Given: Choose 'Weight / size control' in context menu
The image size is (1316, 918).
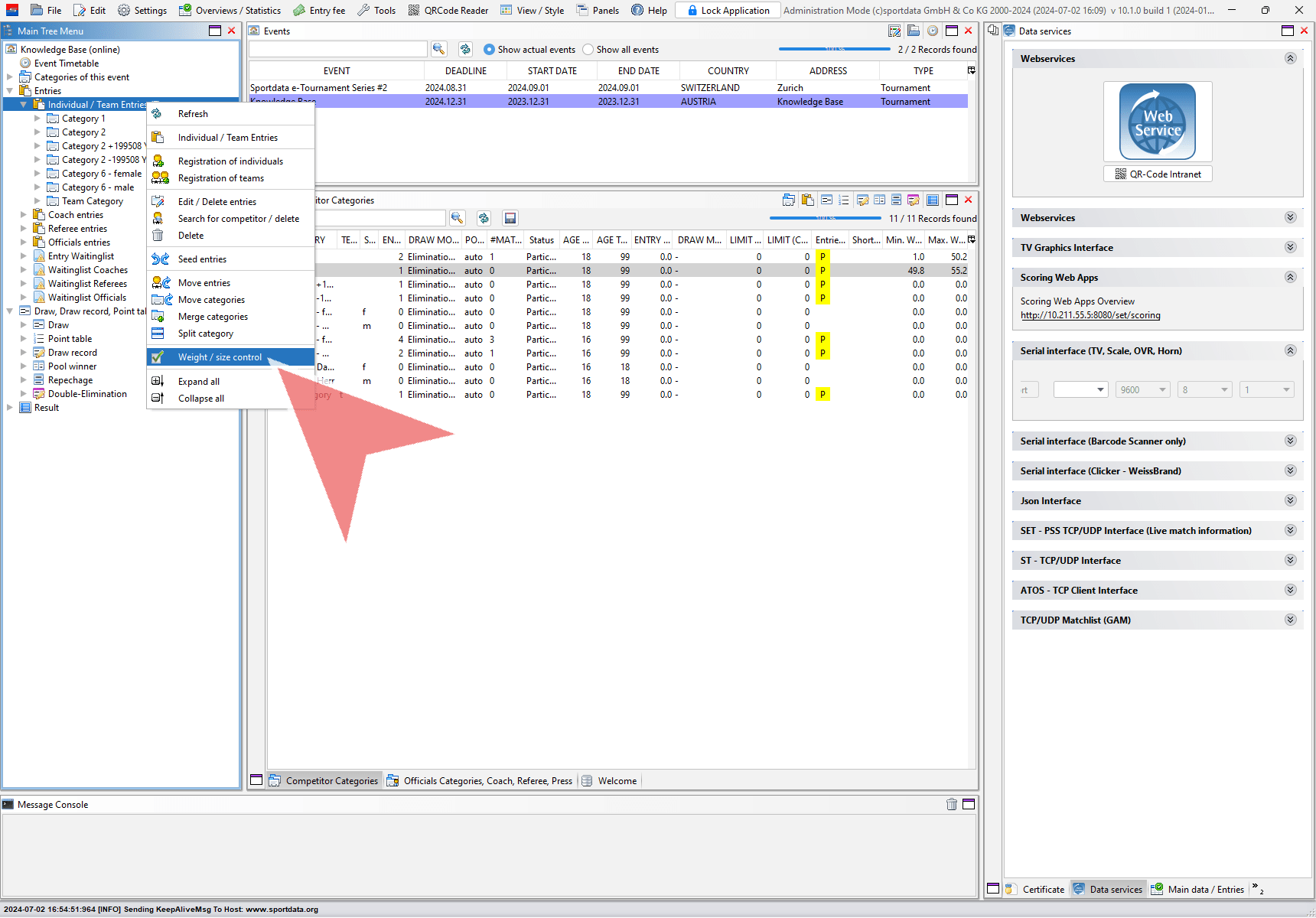Looking at the screenshot, I should tap(220, 357).
